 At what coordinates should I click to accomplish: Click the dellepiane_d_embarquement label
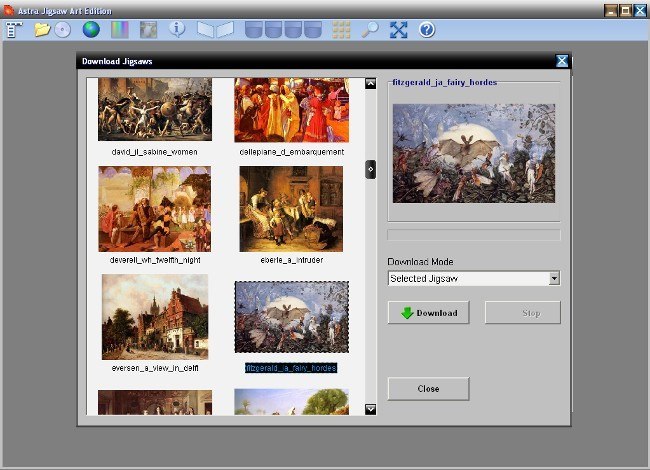(x=291, y=152)
